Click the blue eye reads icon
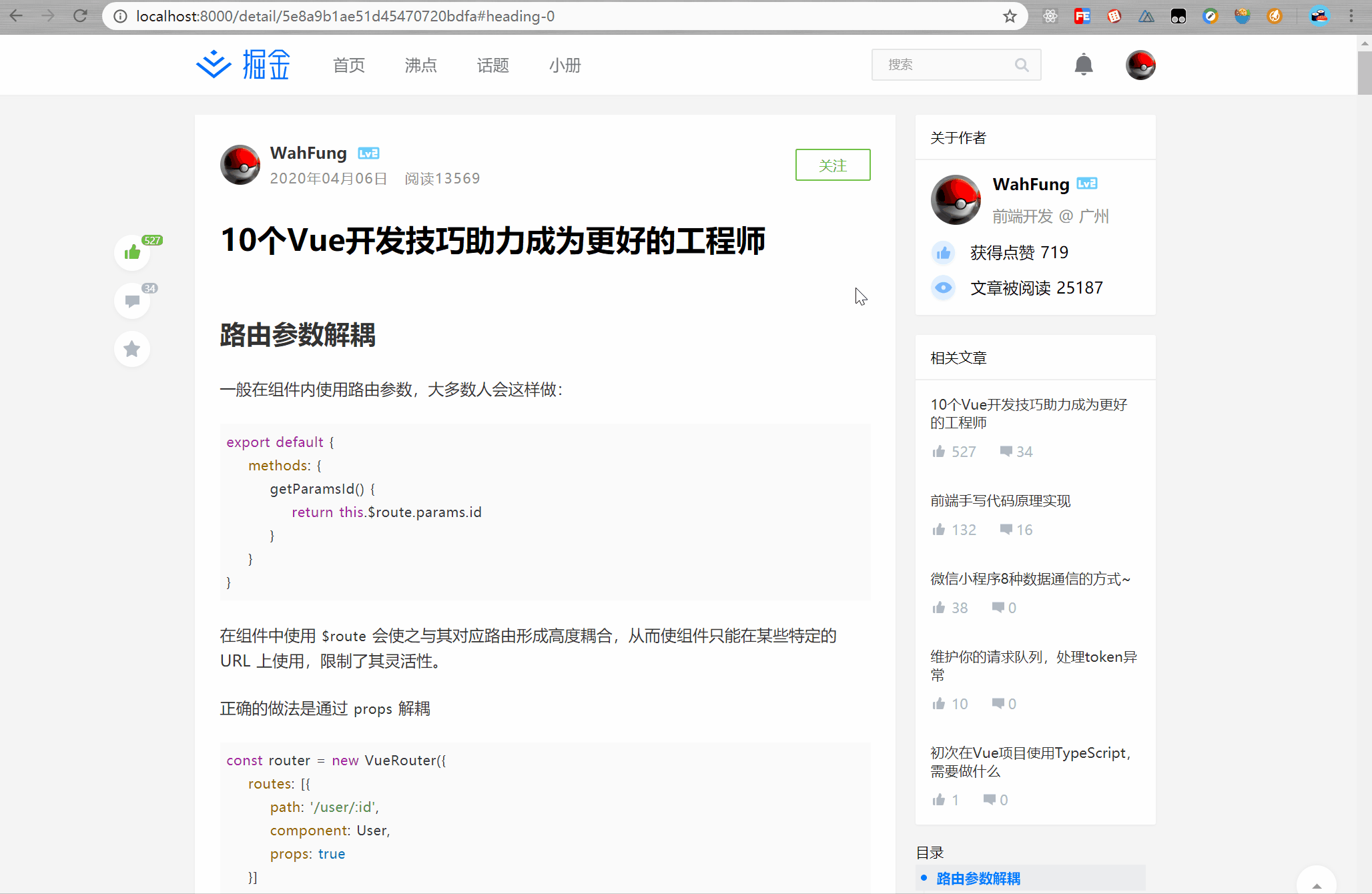The height and width of the screenshot is (894, 1372). click(x=943, y=288)
